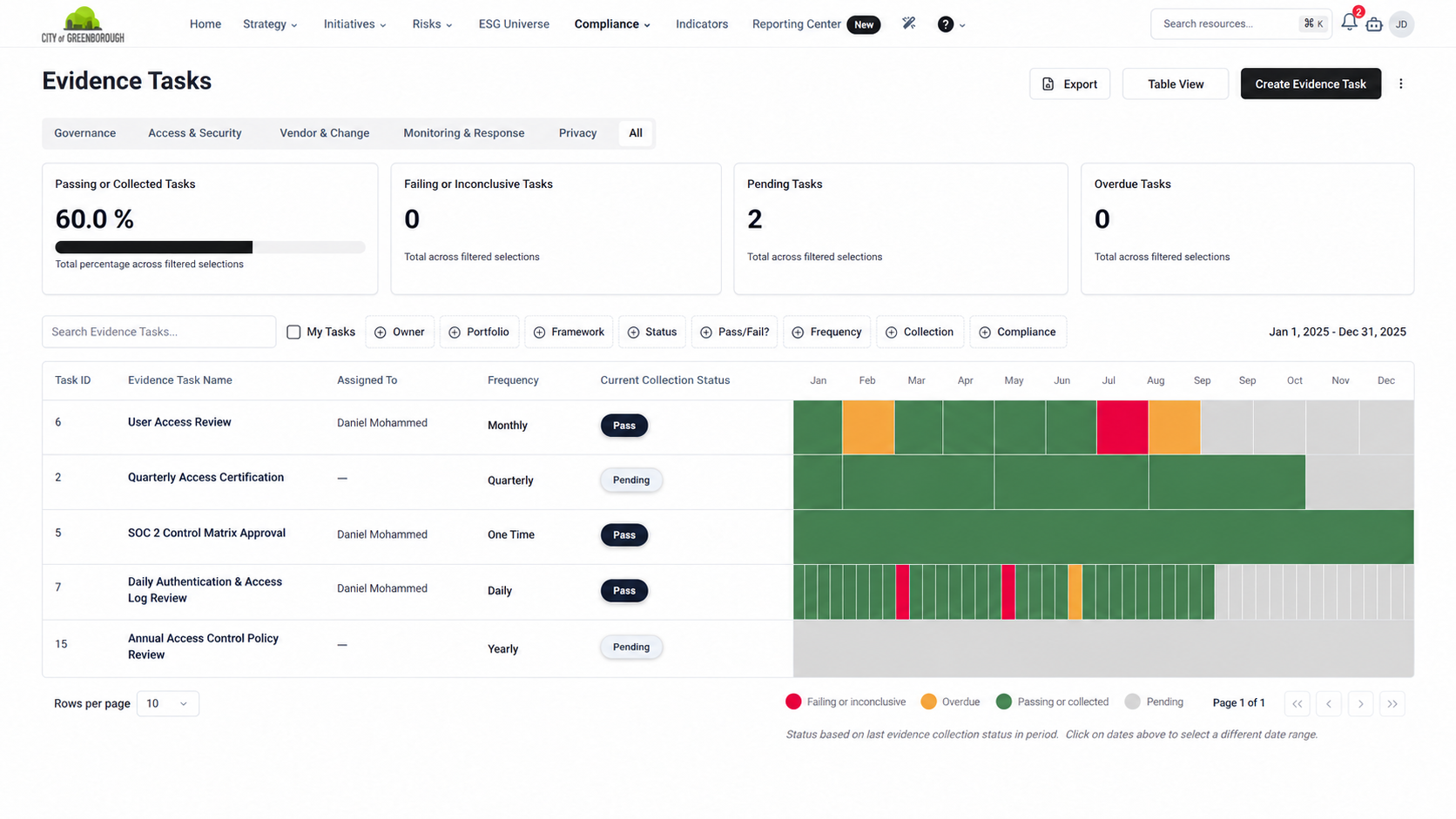Open Indicators page
Viewport: 1456px width, 819px height.
702,24
